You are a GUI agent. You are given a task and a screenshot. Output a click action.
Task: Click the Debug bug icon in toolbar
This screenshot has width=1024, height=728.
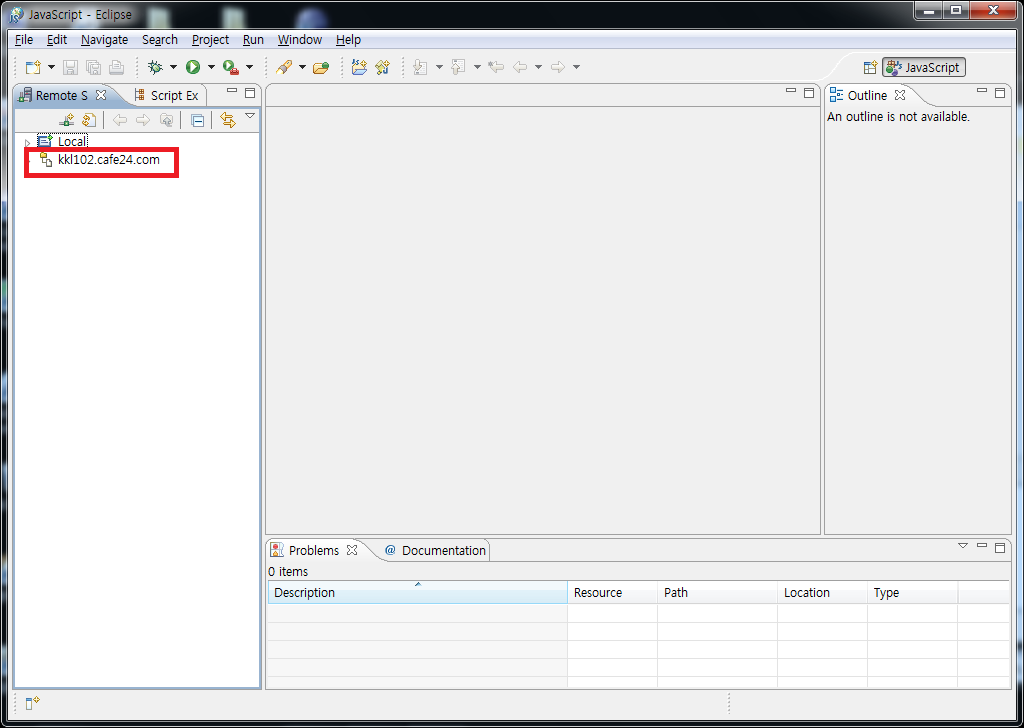155,67
